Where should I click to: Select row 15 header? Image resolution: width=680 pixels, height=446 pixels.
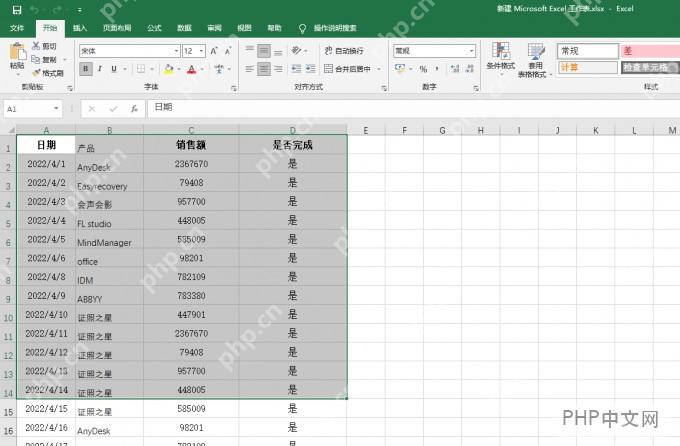[x=8, y=411]
